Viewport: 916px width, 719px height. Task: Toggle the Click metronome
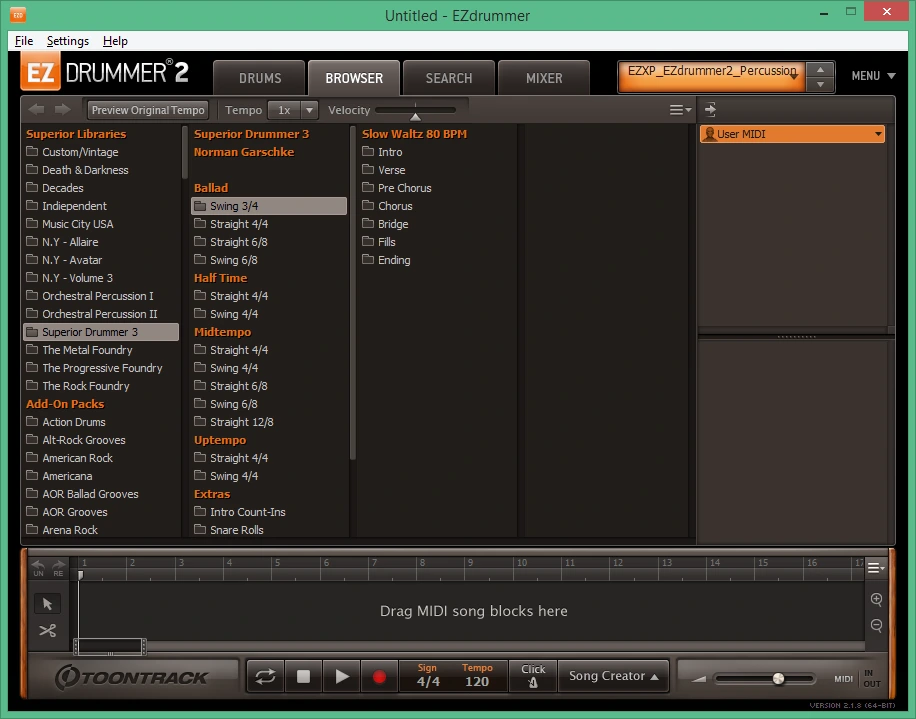point(533,676)
